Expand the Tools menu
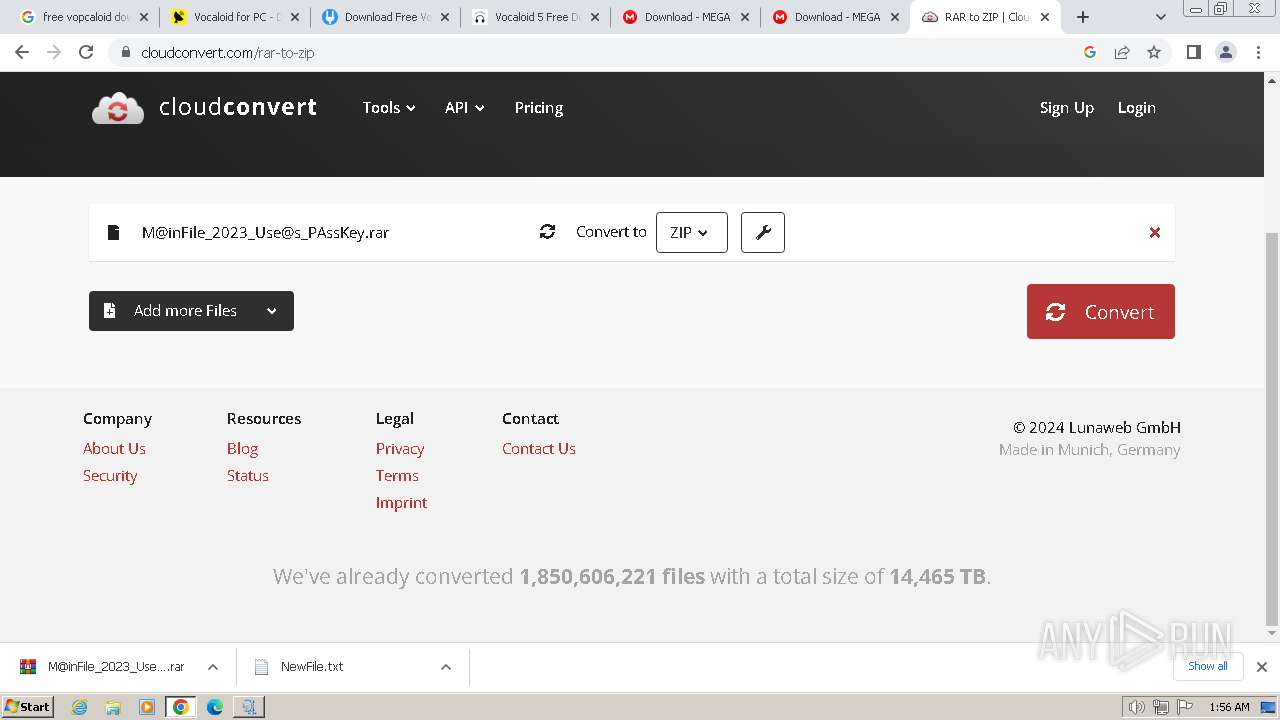Viewport: 1280px width, 720px height. [389, 107]
